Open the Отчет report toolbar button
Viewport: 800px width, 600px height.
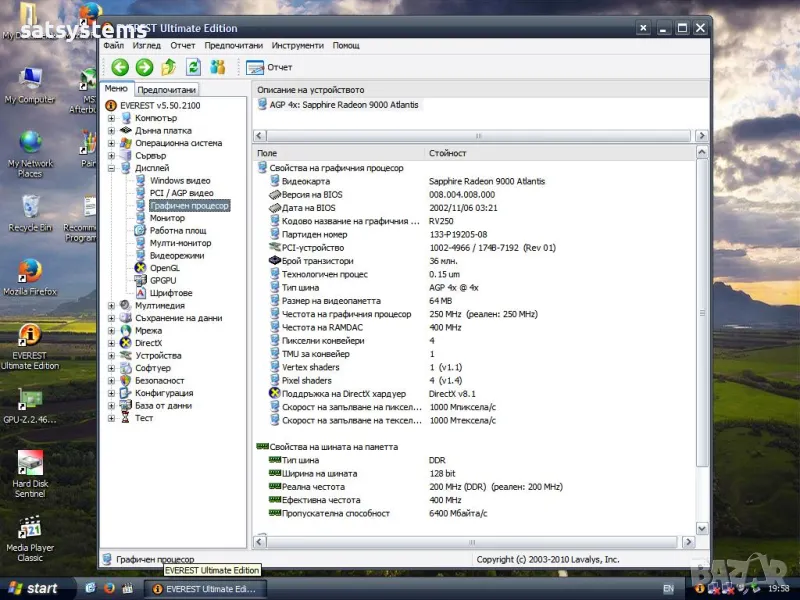click(x=270, y=67)
